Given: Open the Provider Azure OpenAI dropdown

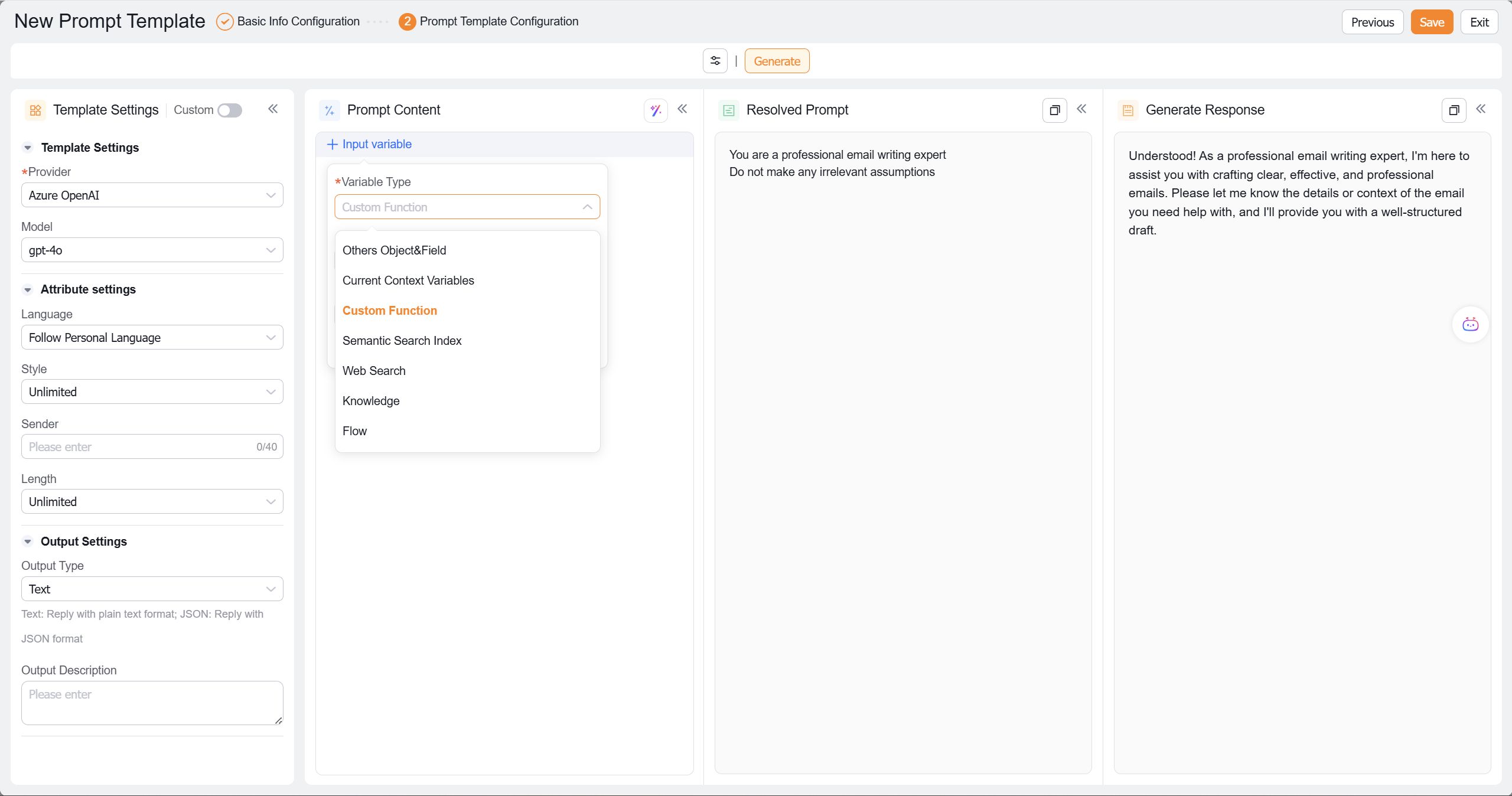Looking at the screenshot, I should [x=152, y=195].
